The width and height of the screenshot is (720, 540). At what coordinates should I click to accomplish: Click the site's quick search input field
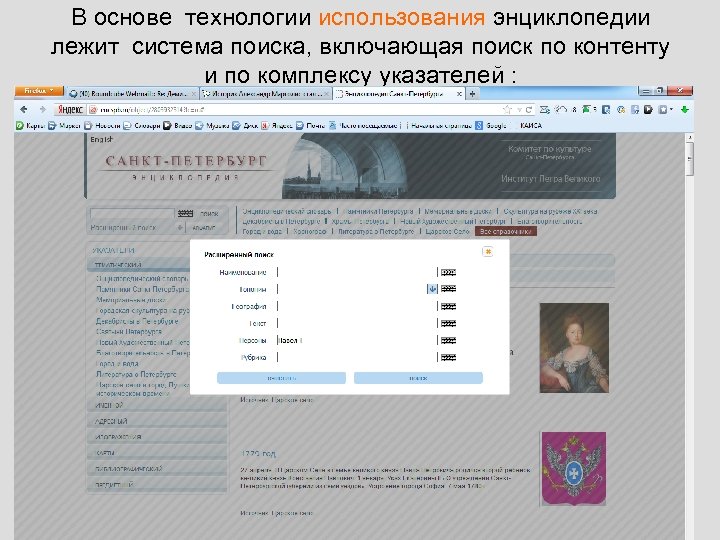coord(132,213)
